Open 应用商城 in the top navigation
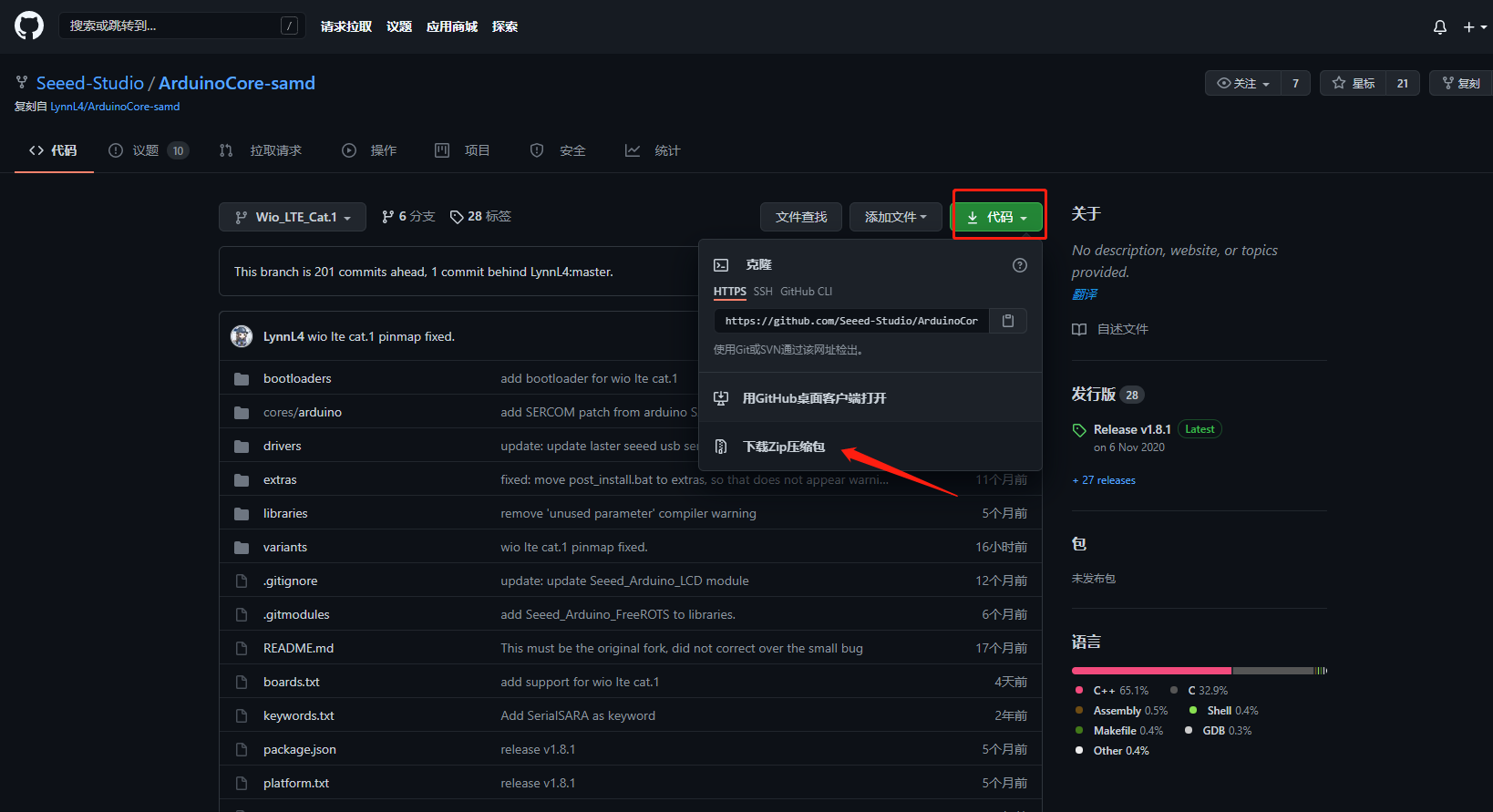The width and height of the screenshot is (1493, 812). coord(452,26)
